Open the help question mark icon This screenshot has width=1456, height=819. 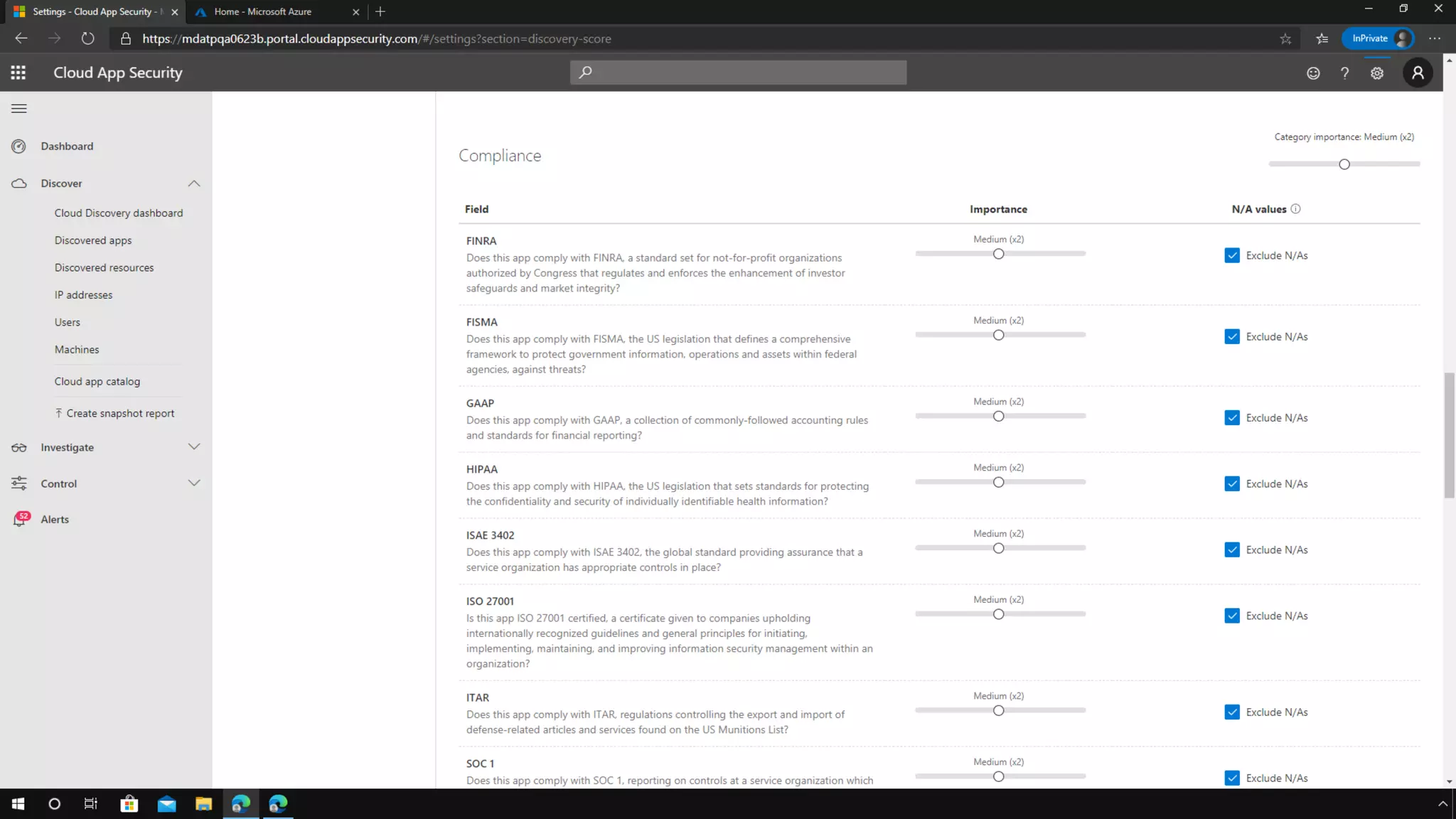point(1344,73)
